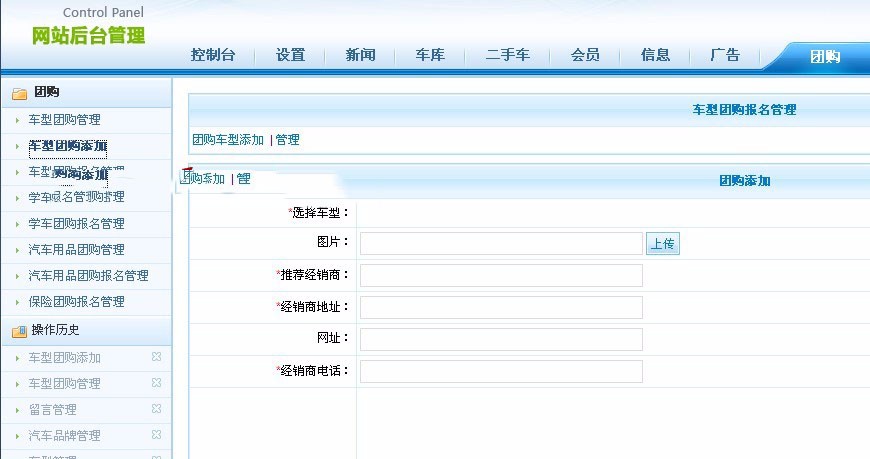Viewport: 870px width, 459px height.
Task: Select 车型团购添加 in the sidebar 团购 section
Action: (x=68, y=146)
